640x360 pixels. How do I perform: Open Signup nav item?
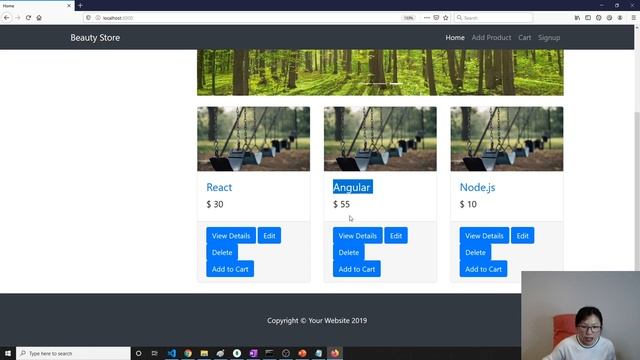pos(549,38)
